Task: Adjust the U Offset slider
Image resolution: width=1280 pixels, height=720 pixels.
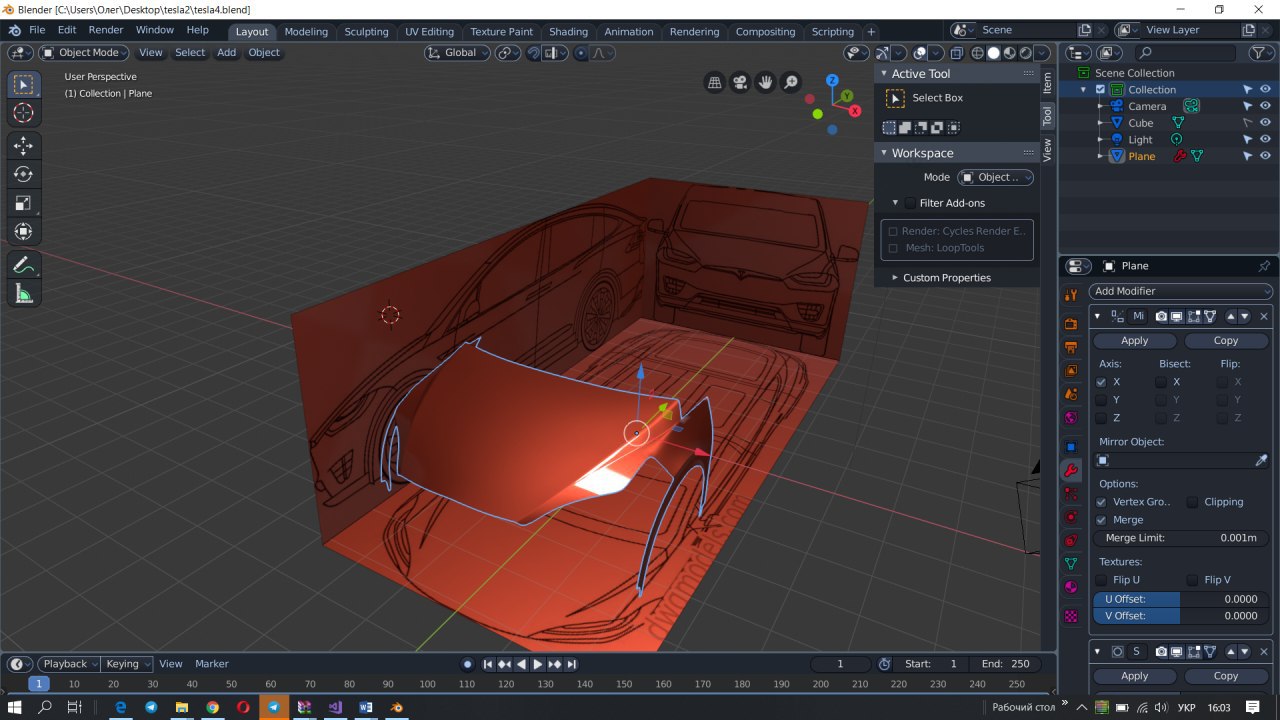Action: (x=1180, y=599)
